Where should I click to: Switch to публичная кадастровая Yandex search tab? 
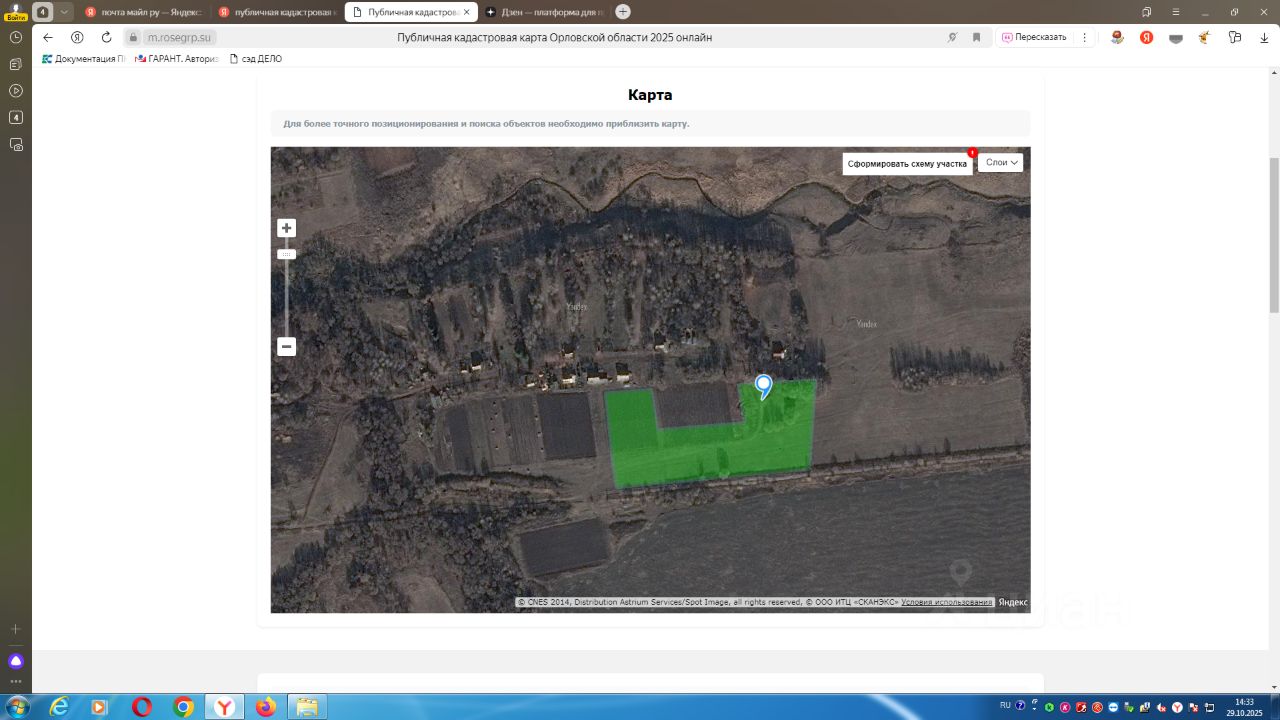pos(277,12)
